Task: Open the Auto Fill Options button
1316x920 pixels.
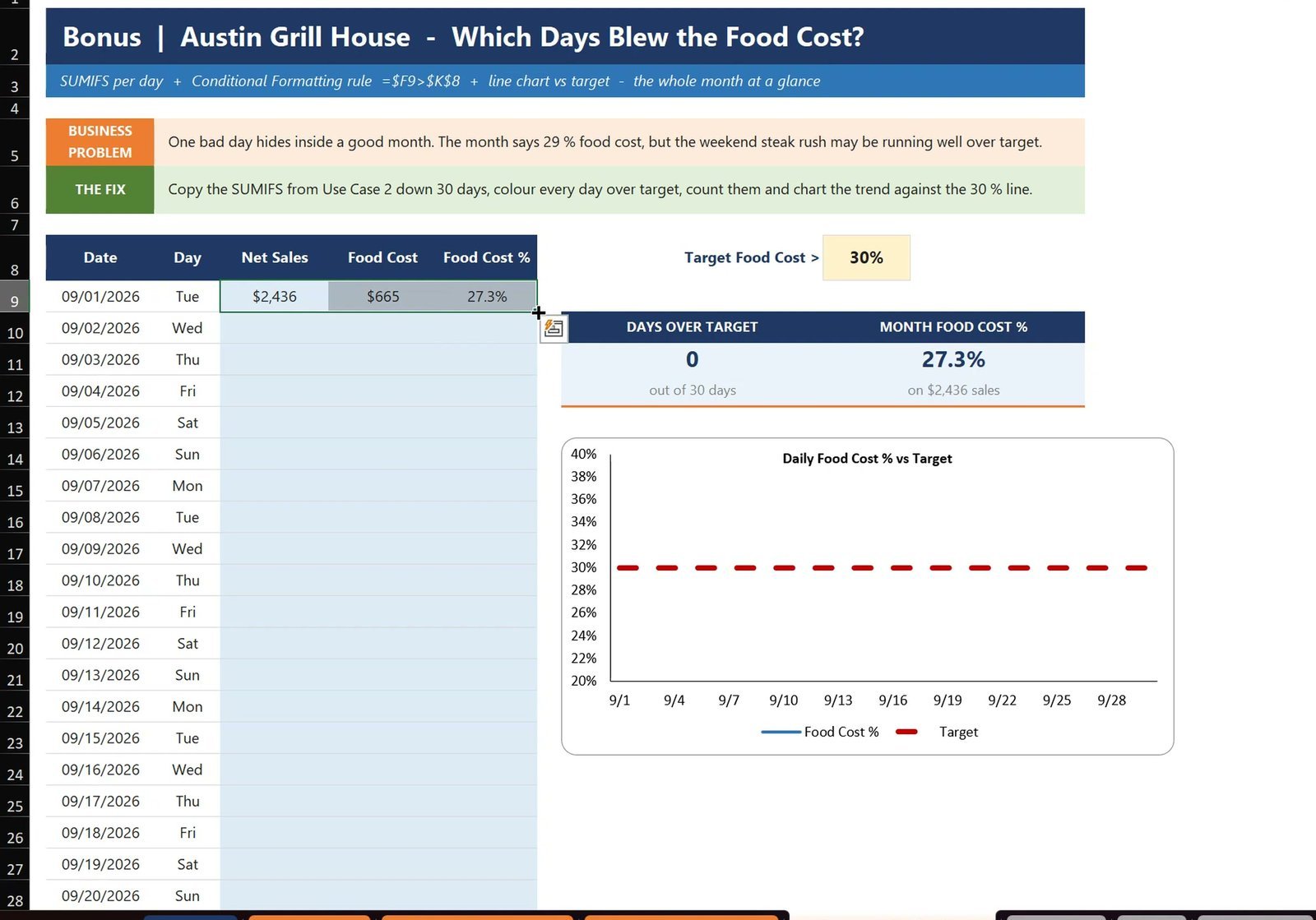Action: 554,329
